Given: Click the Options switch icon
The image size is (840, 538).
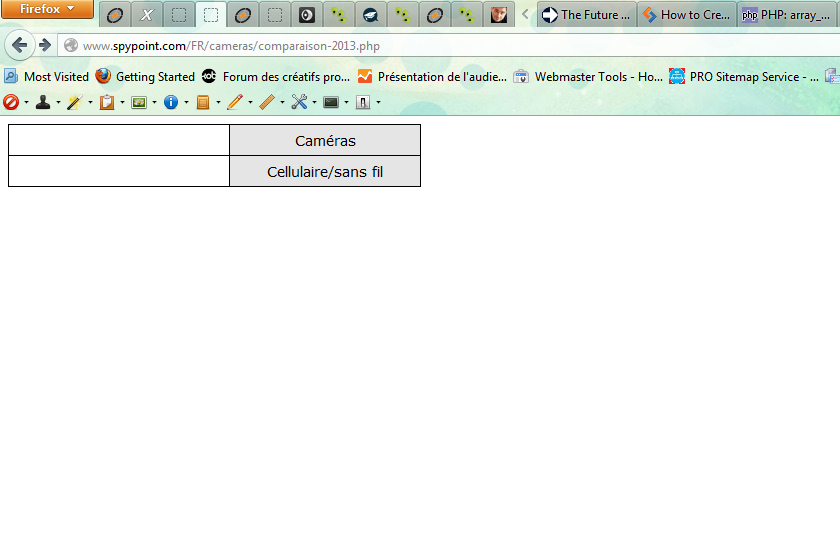Looking at the screenshot, I should tap(363, 102).
